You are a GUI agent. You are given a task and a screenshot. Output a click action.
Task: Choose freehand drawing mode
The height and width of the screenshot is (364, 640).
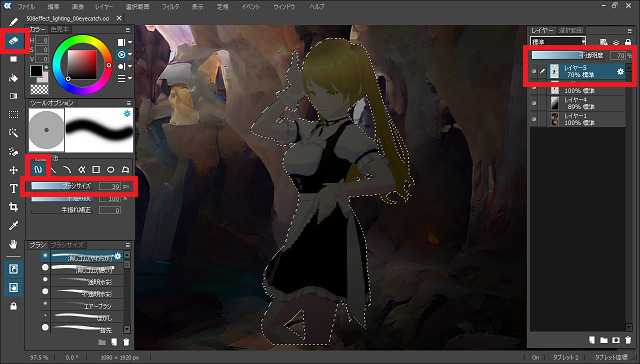[38, 169]
